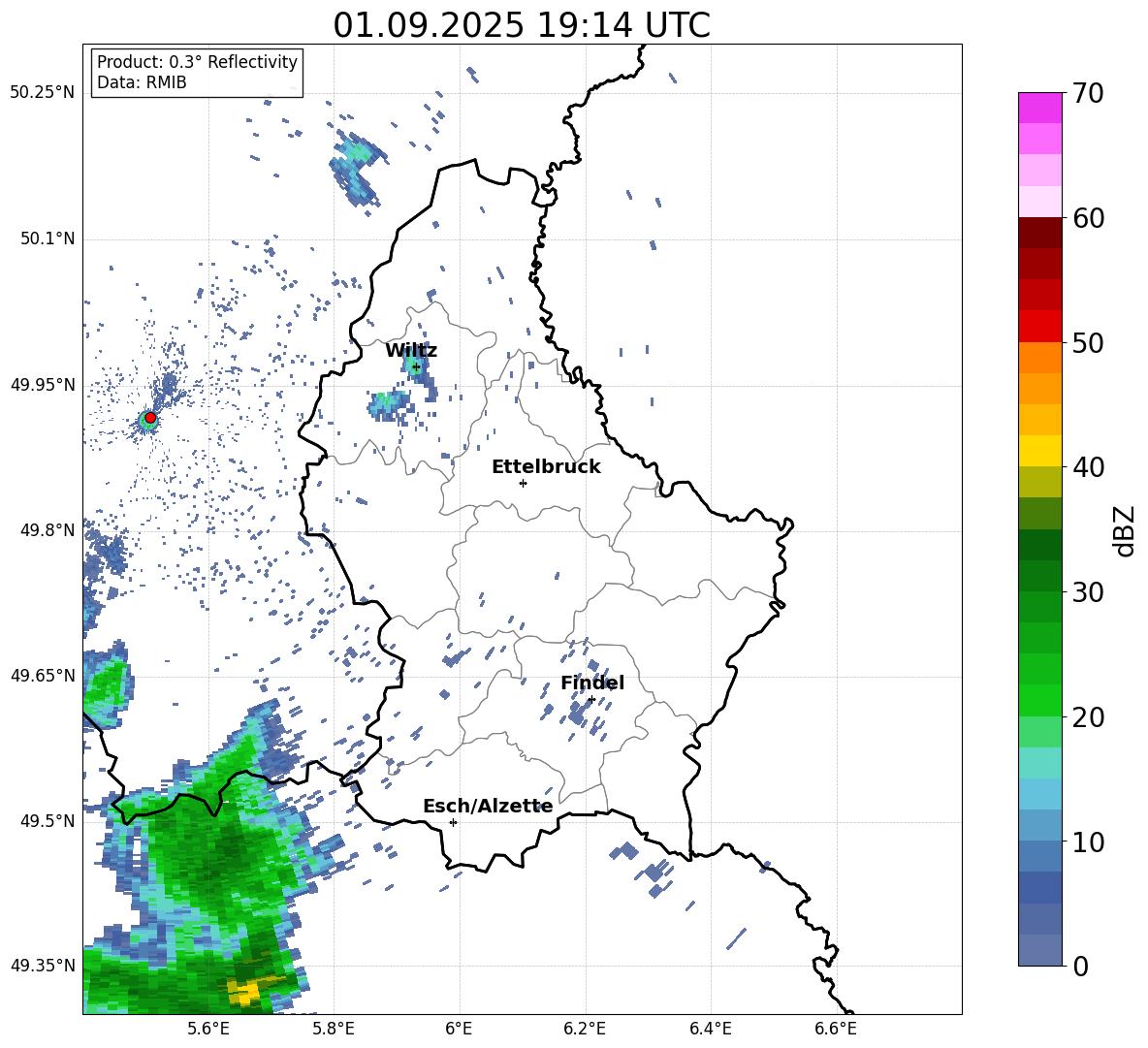Click the colorbar 10 tick label
This screenshot has height=1048, width=1148.
click(x=1088, y=842)
